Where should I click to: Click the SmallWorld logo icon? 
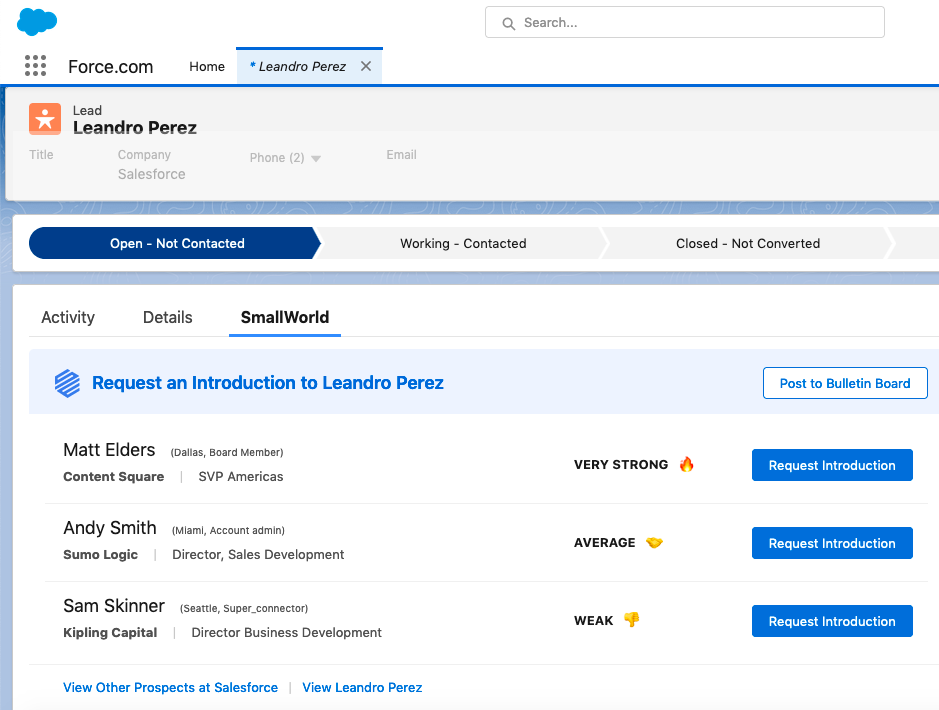coord(67,383)
